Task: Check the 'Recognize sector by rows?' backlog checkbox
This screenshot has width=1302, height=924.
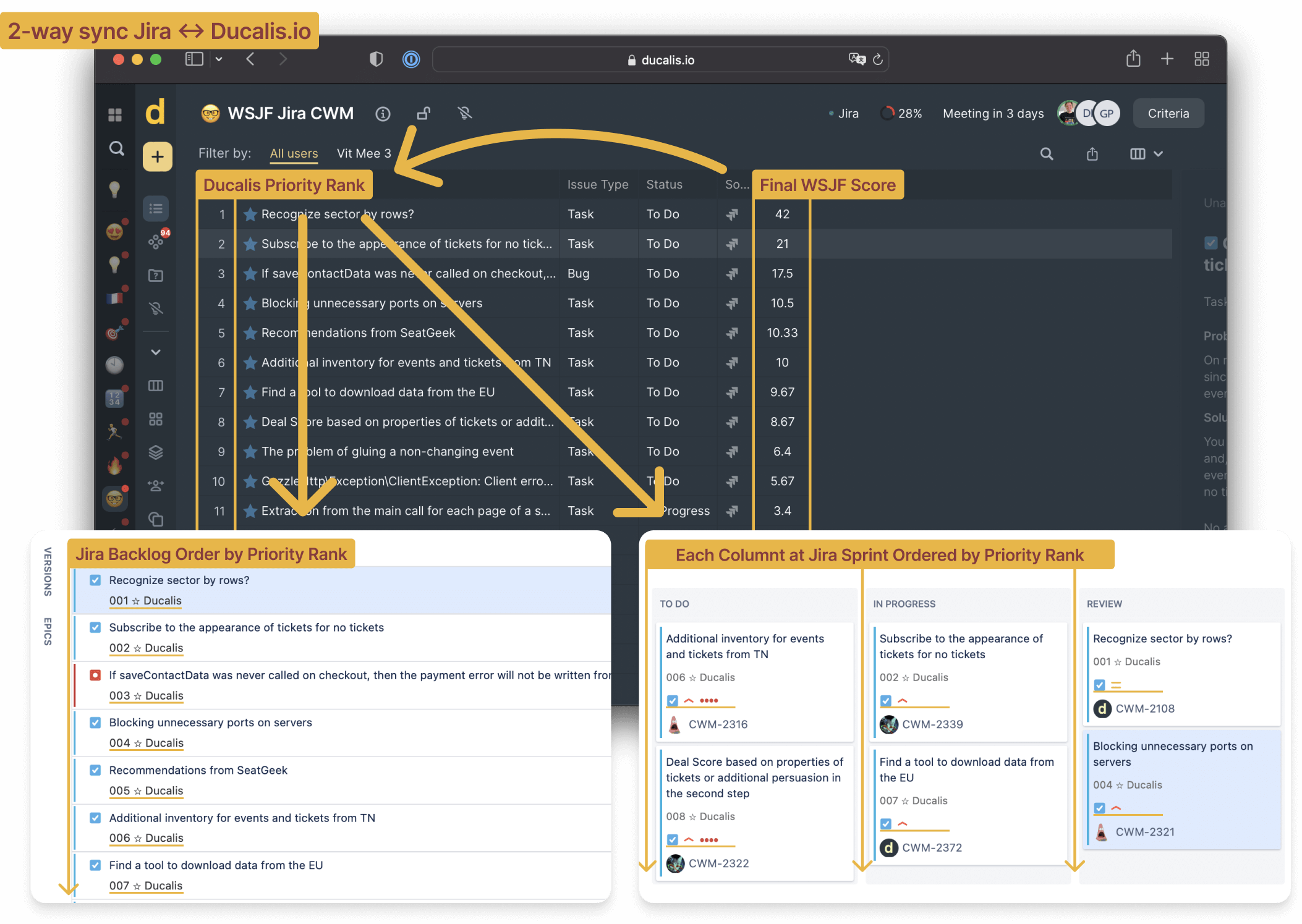Action: click(95, 580)
